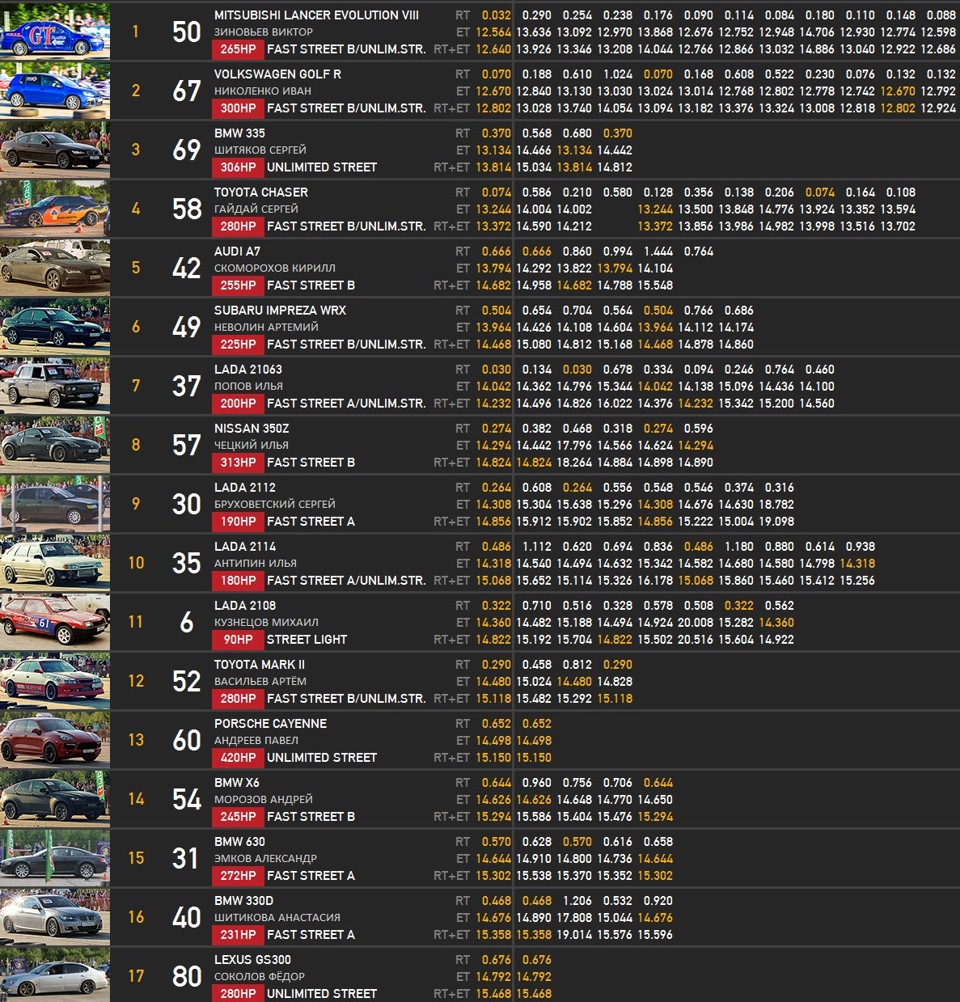Click the 265HP red badge
Screen dimensions: 960x1002
click(238, 49)
